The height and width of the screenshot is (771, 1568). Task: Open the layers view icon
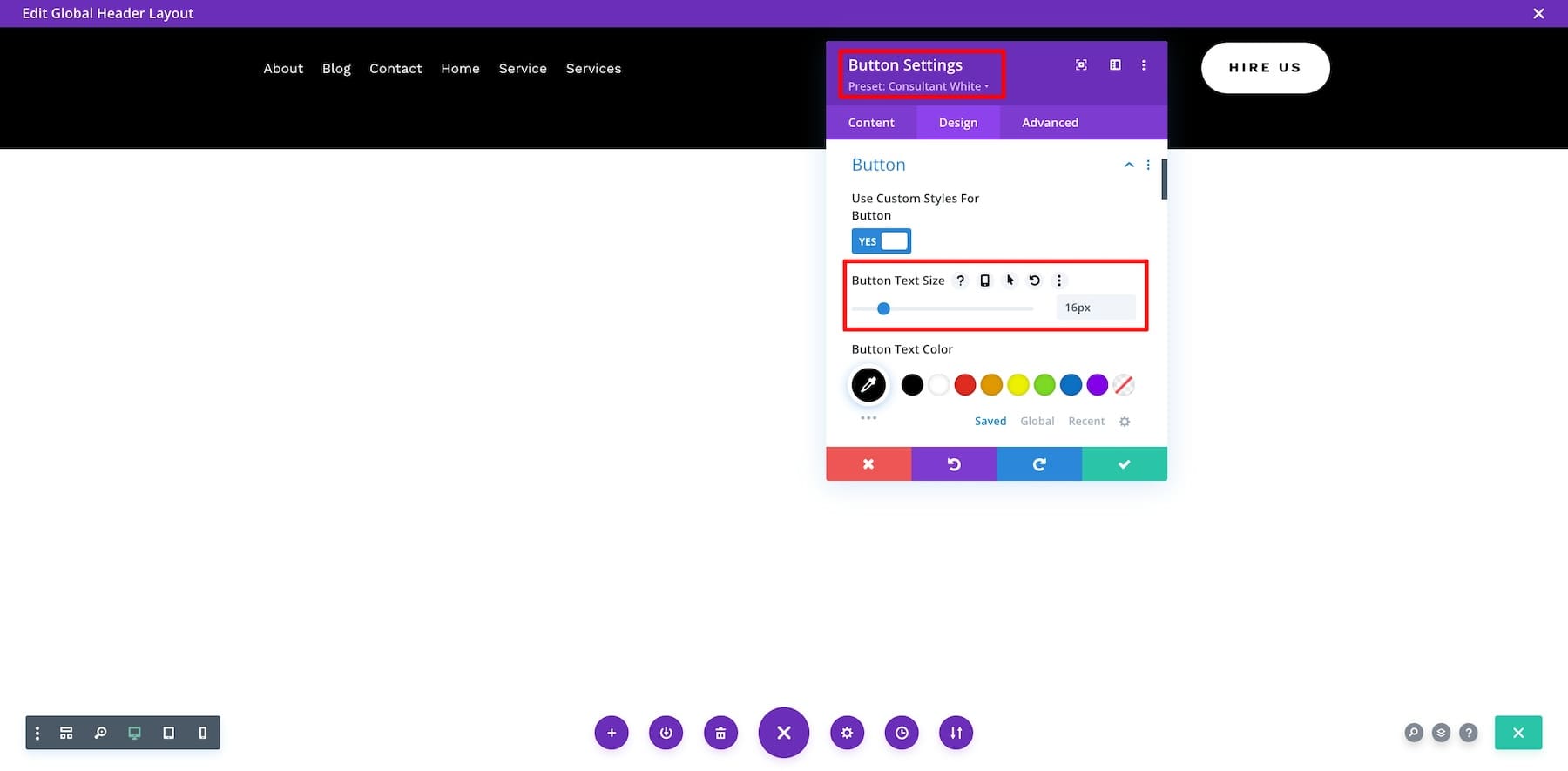coord(1441,733)
